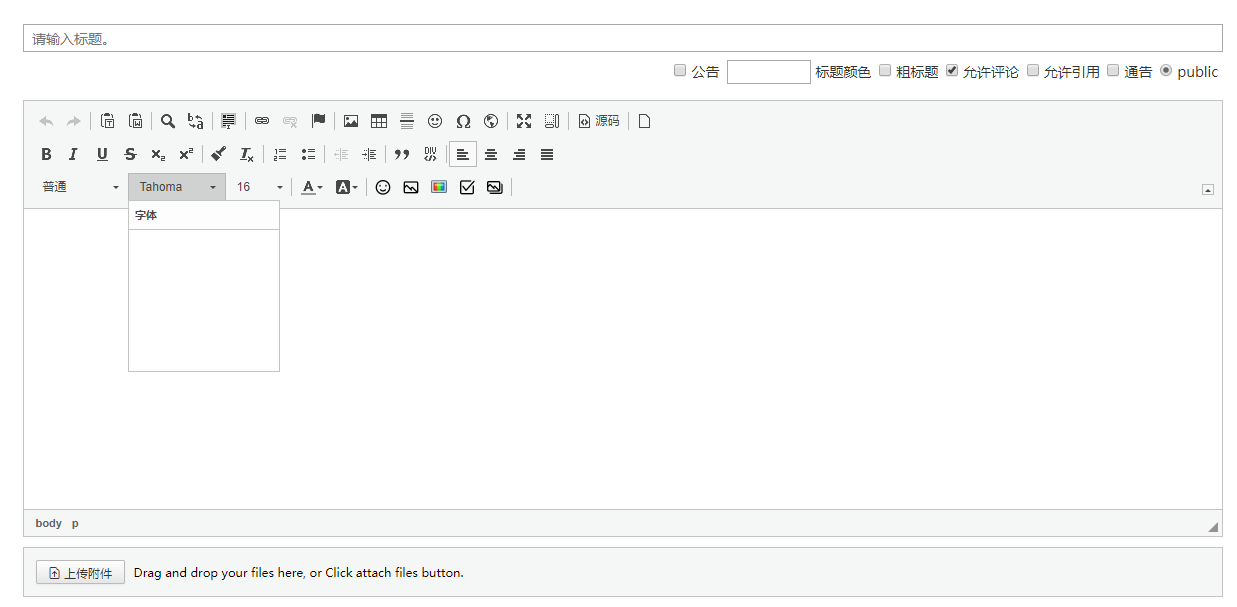Image resolution: width=1237 pixels, height=607 pixels.
Task: Select the body element in the path bar
Action: point(48,523)
